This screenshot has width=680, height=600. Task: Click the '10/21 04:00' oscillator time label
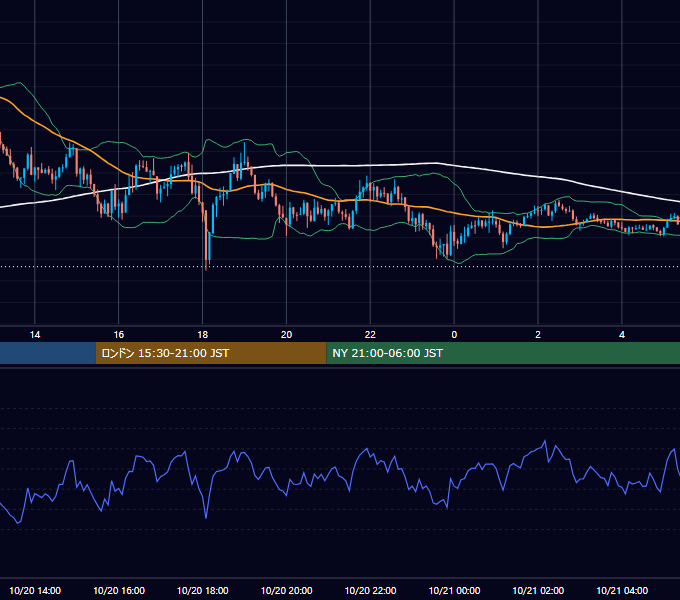click(x=622, y=590)
